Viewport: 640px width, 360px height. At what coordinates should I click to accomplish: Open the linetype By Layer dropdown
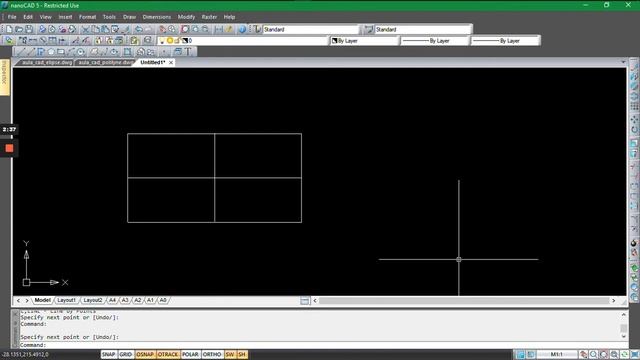(x=435, y=41)
